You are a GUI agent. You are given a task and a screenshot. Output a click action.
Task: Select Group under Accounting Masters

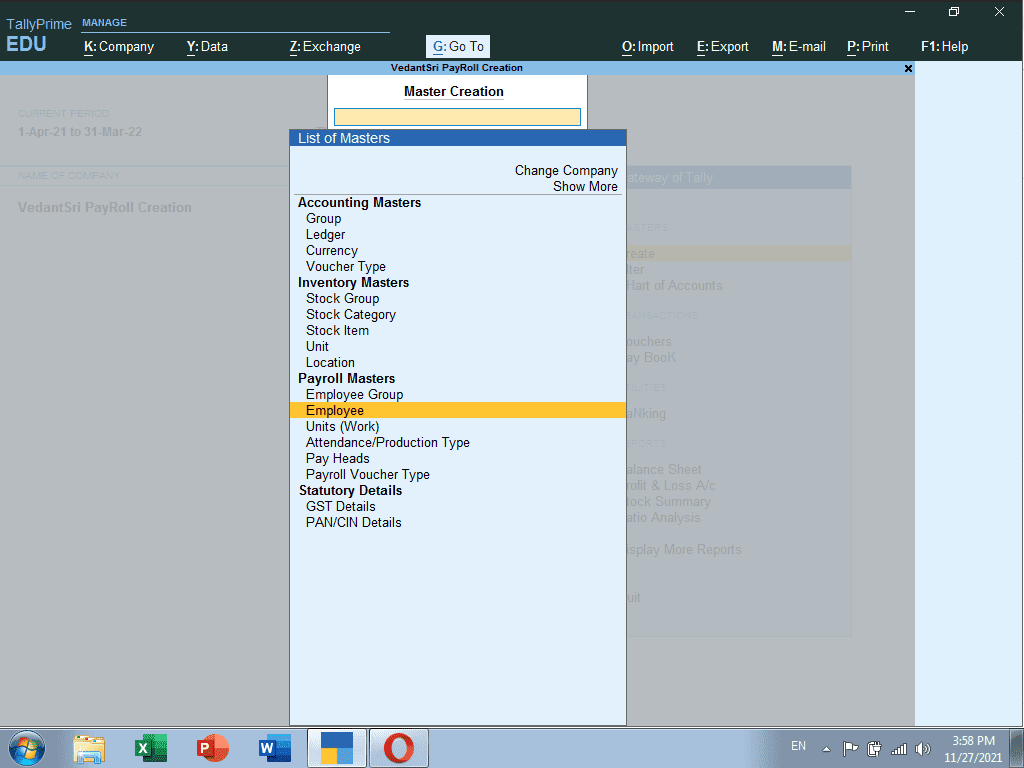coord(323,219)
